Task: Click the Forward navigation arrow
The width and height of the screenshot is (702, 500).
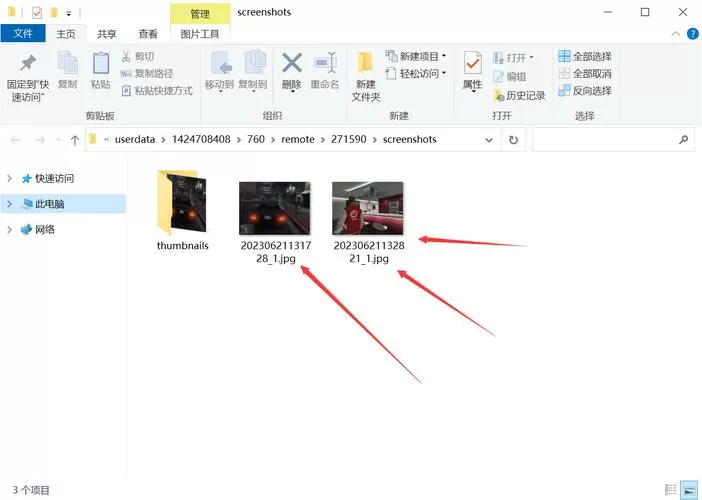Action: coord(40,140)
